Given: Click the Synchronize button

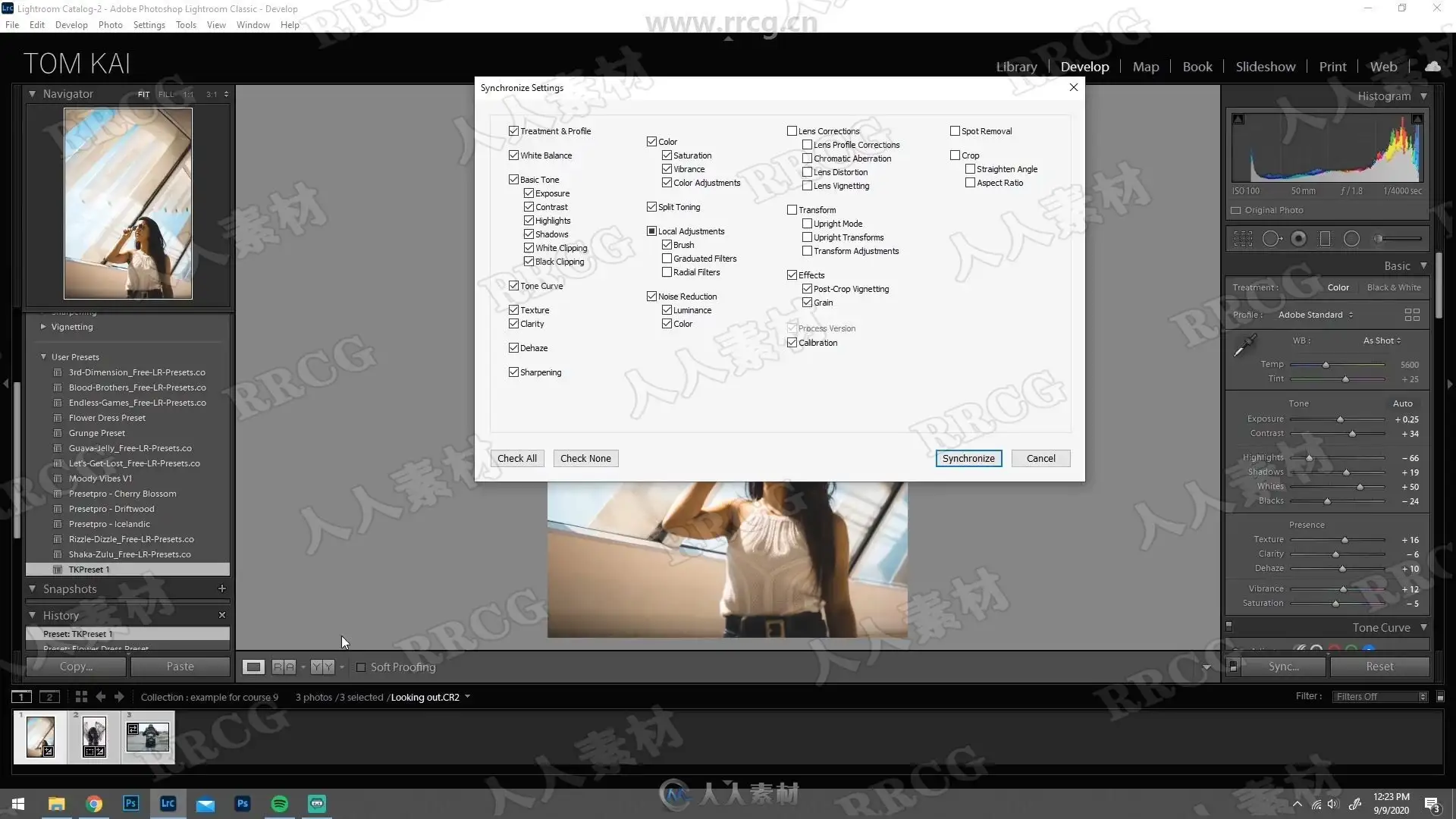Looking at the screenshot, I should pyautogui.click(x=968, y=458).
